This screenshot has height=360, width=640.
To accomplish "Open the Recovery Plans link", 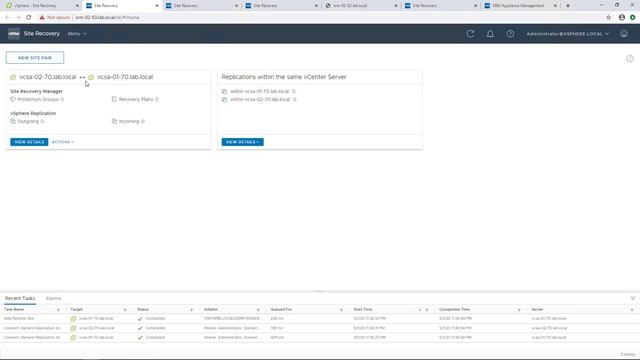I will point(138,99).
